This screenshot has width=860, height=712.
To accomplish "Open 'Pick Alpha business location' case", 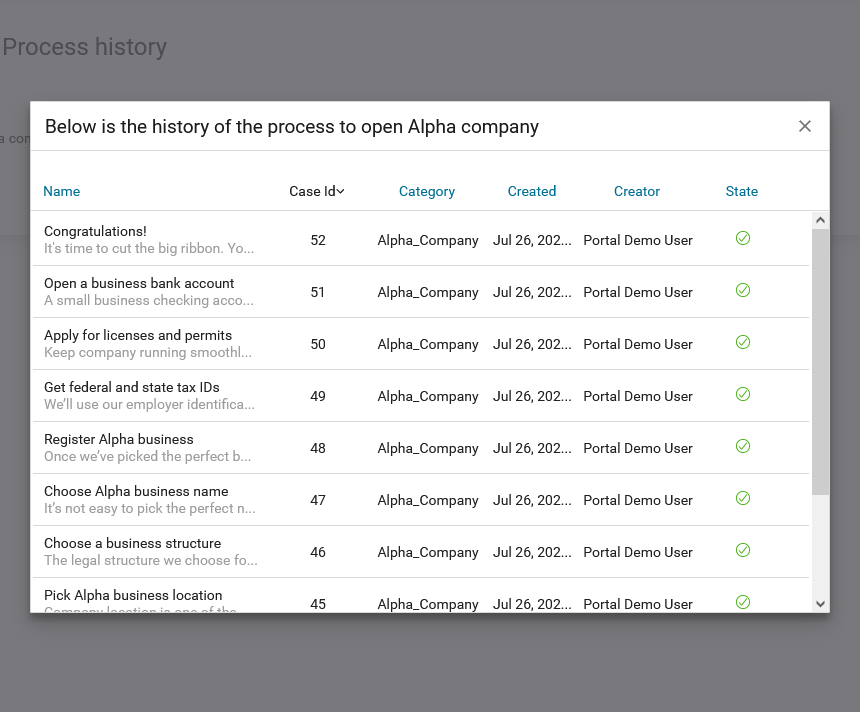I will tap(133, 595).
